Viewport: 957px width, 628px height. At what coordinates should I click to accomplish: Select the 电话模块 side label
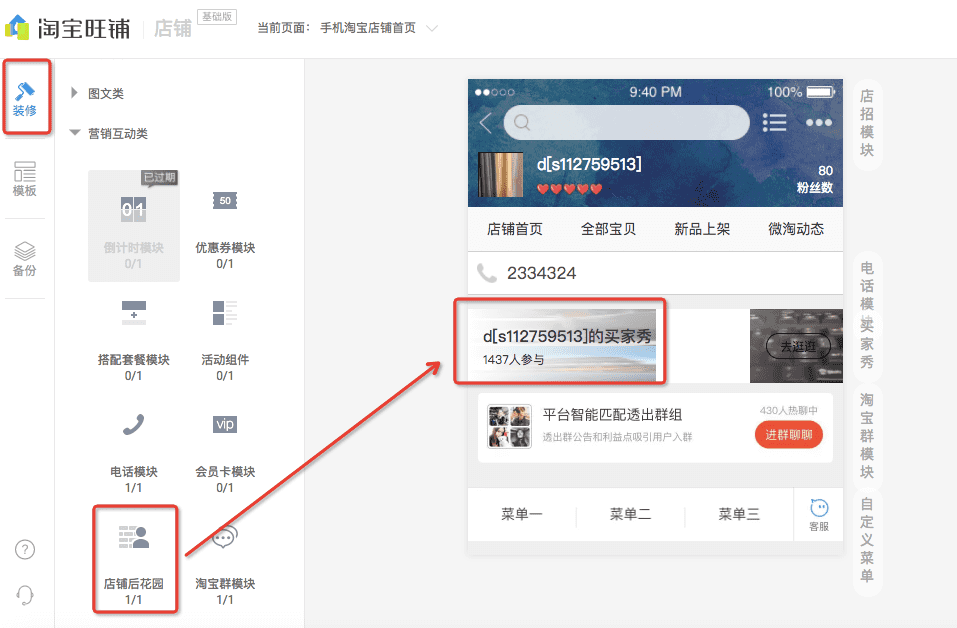coord(867,286)
